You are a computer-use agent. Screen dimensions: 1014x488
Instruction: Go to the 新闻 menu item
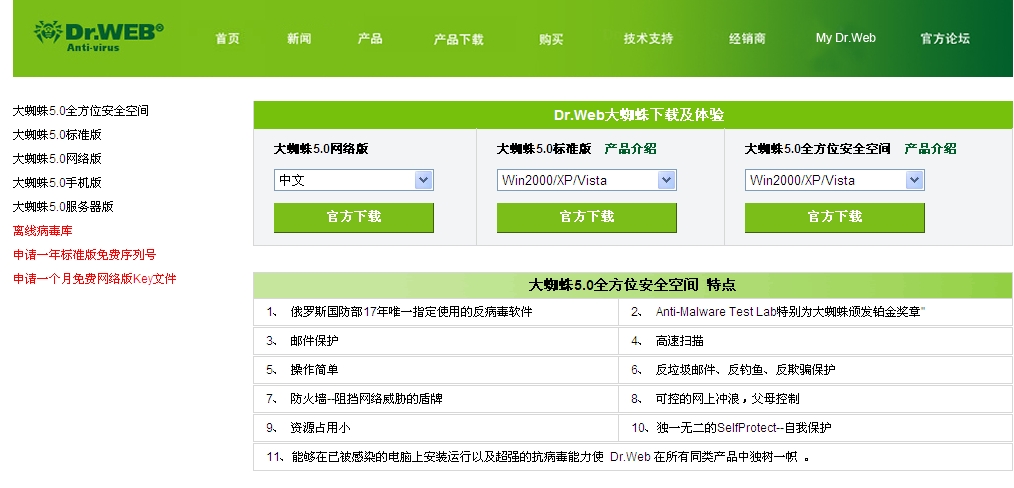pyautogui.click(x=299, y=39)
